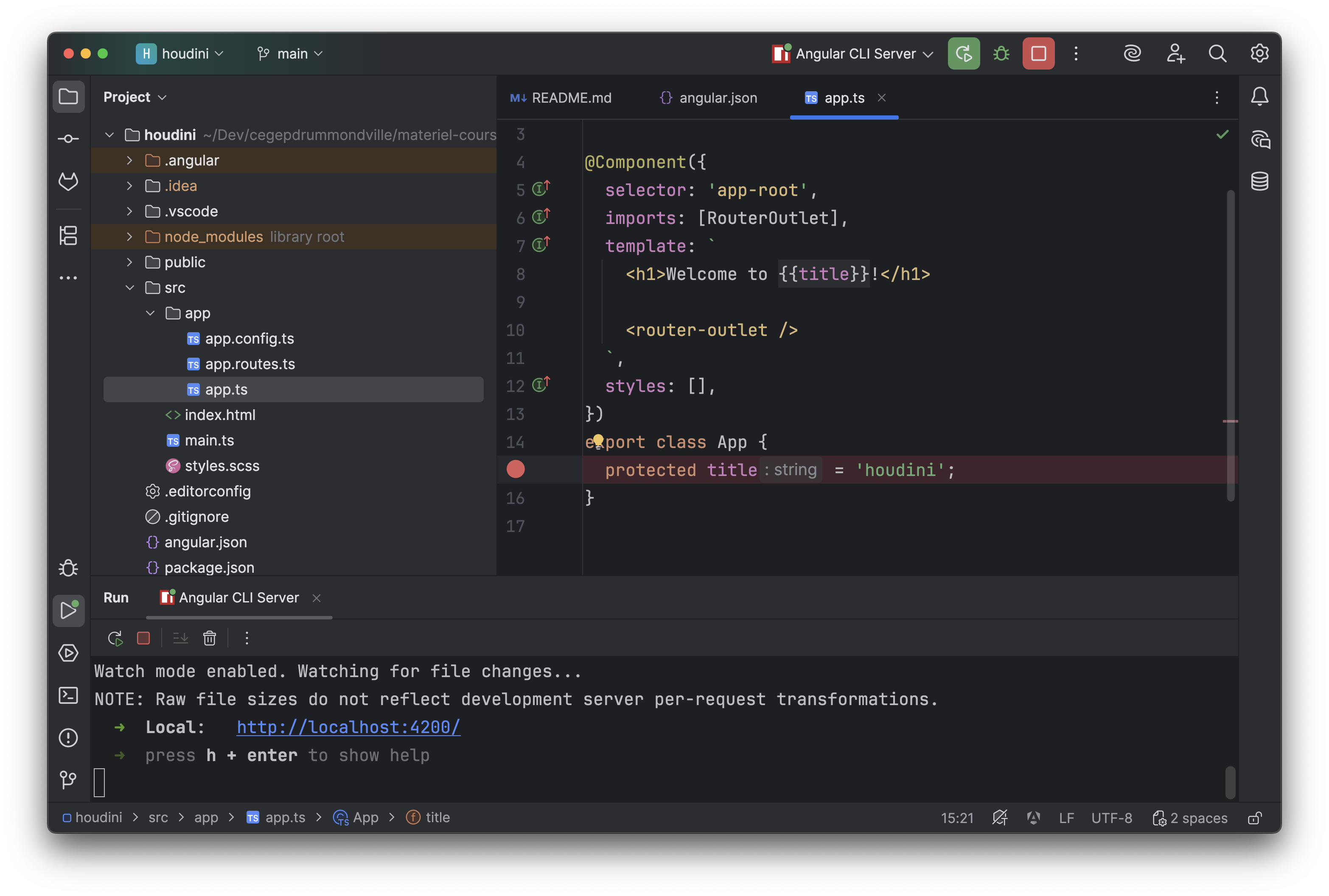Select app.routes.ts in project tree
The width and height of the screenshot is (1329, 896).
294,364
